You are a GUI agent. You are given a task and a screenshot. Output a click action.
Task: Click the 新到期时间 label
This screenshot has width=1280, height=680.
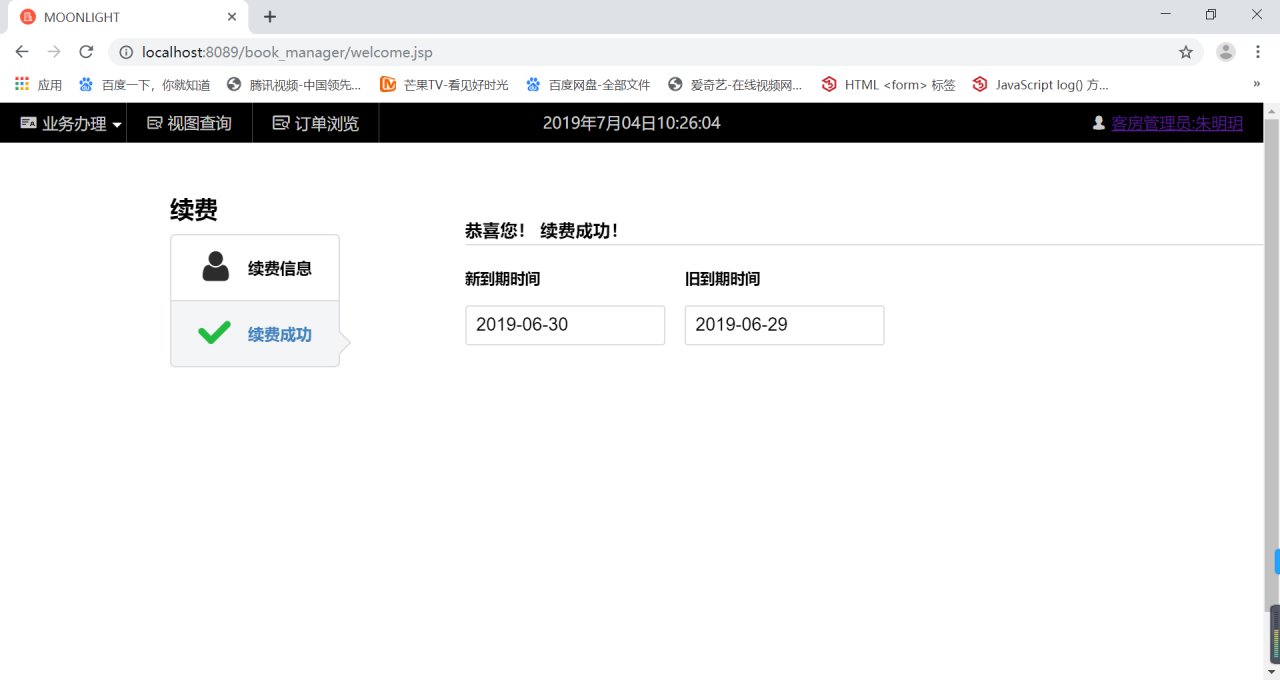pos(502,279)
